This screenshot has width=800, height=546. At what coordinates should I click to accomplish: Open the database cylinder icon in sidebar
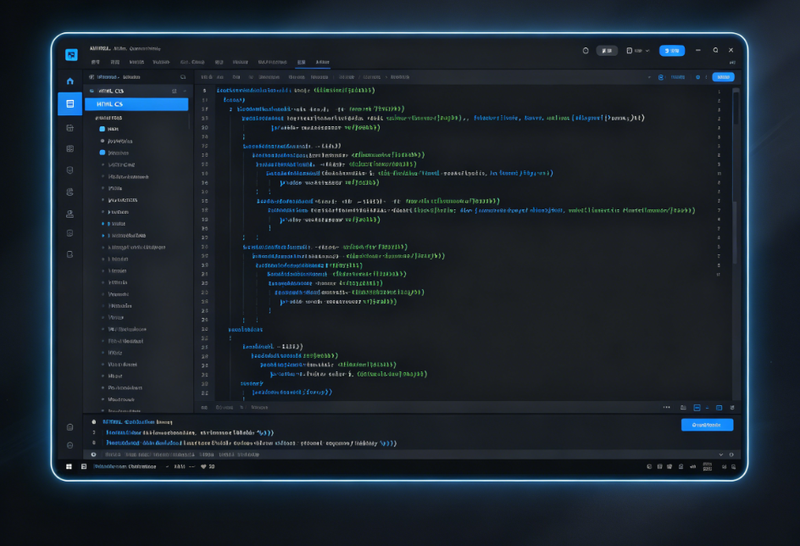click(70, 170)
